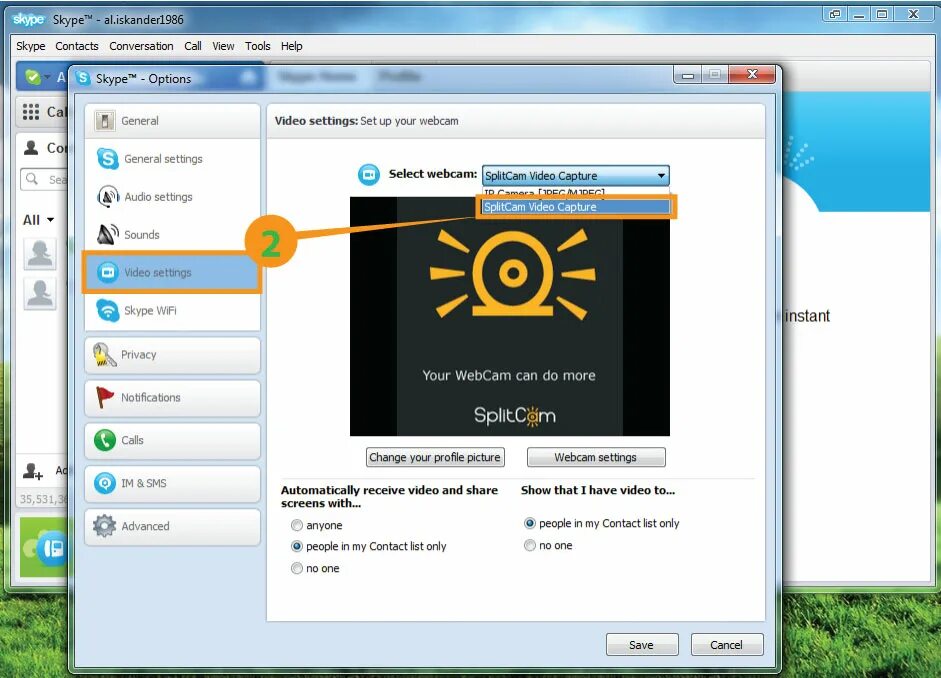Click the green online status icon
Screen dimensions: 941x678
coord(33,77)
